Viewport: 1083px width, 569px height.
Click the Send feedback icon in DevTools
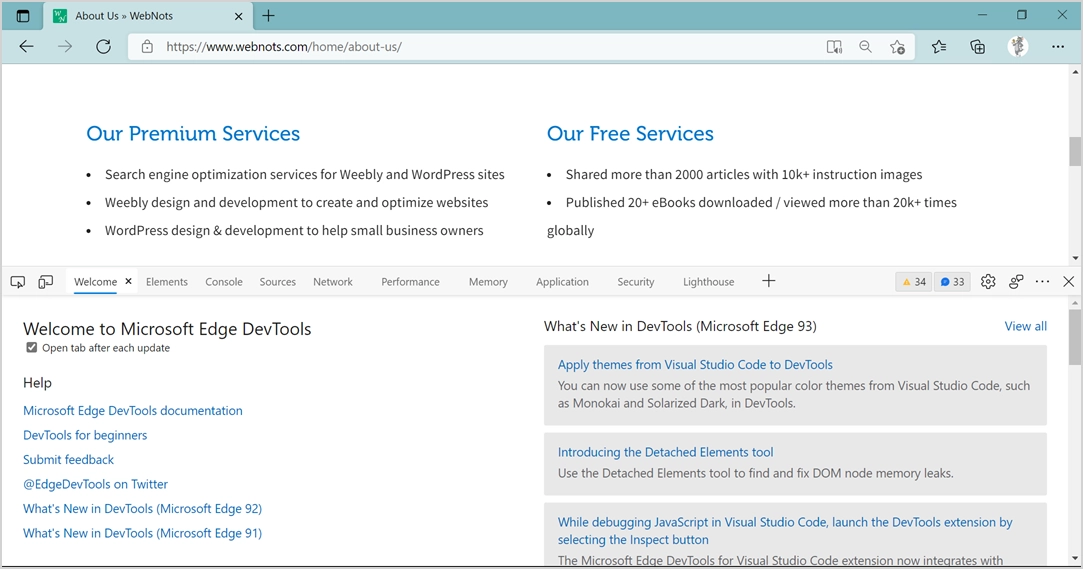pyautogui.click(x=1016, y=282)
